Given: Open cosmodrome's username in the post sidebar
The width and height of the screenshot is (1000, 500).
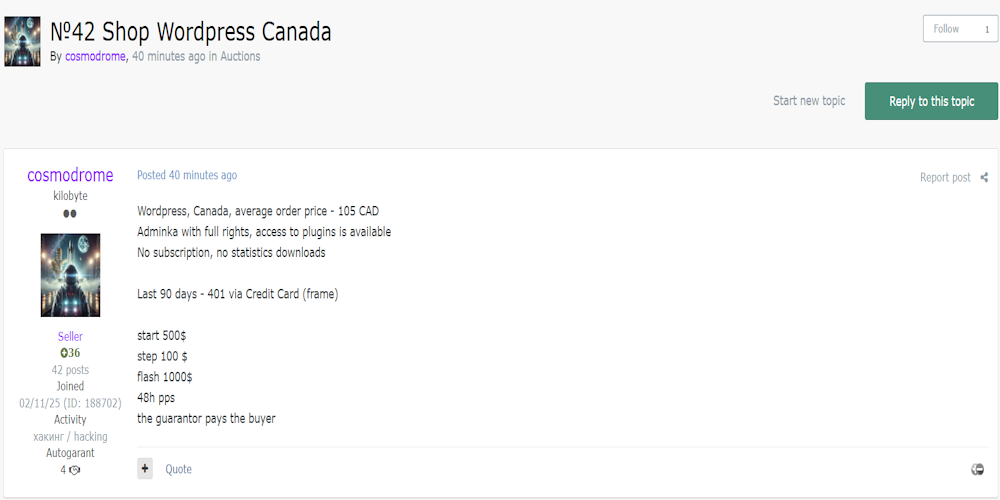Looking at the screenshot, I should pyautogui.click(x=70, y=176).
